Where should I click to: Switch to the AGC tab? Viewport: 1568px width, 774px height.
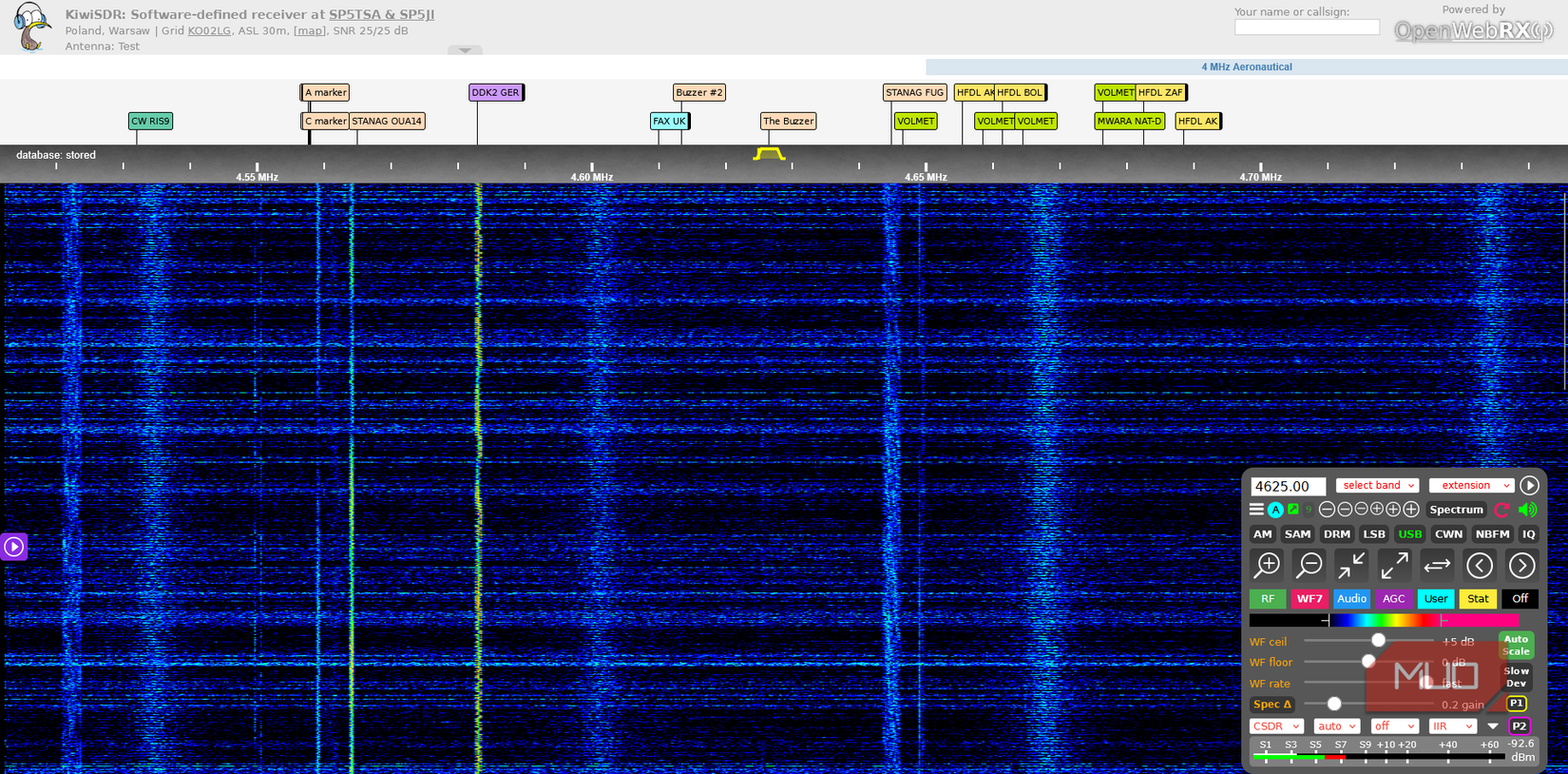(1393, 599)
